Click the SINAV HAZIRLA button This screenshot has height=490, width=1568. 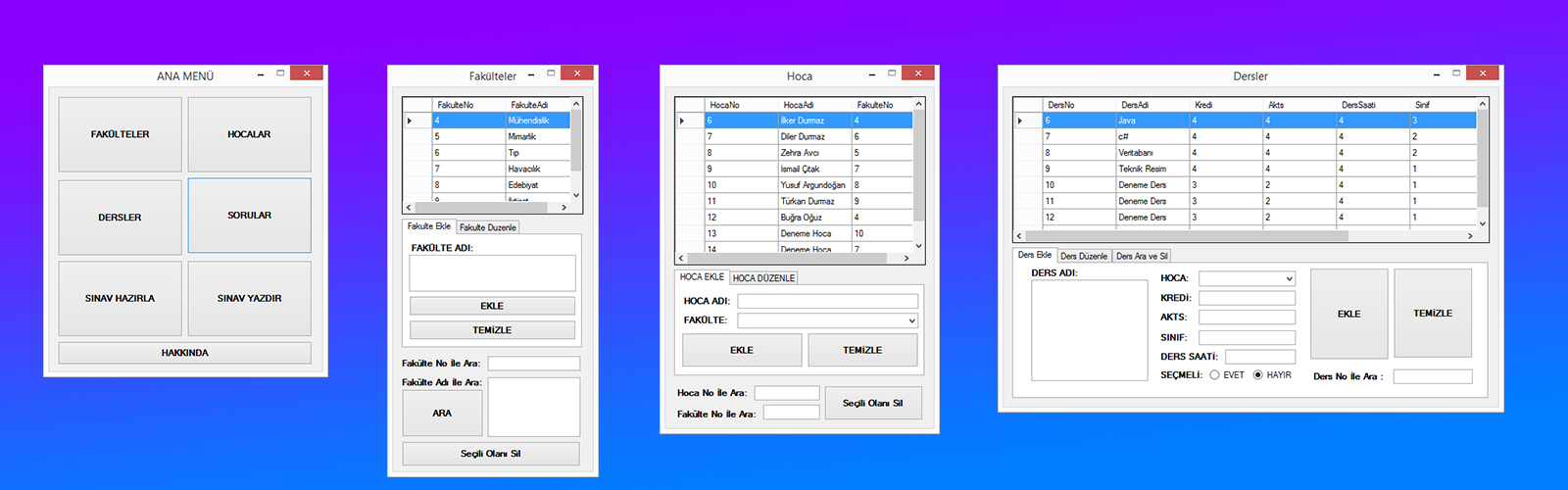(121, 298)
